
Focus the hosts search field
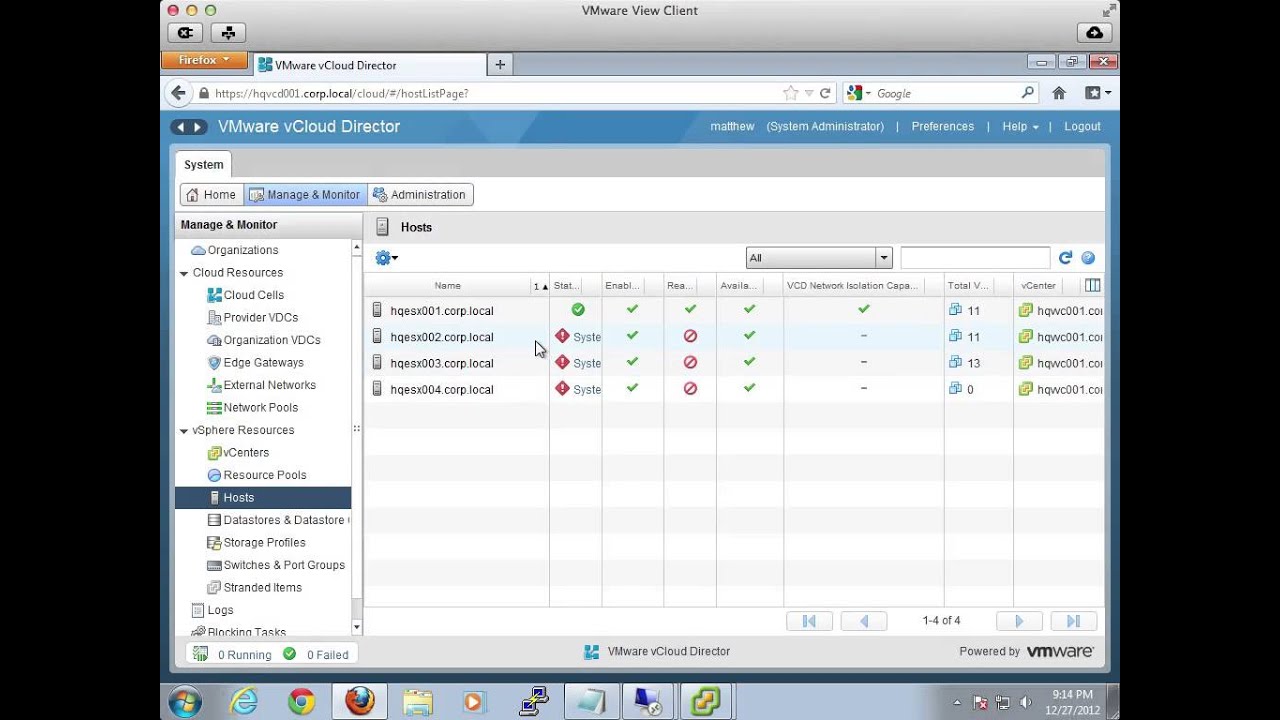click(975, 258)
